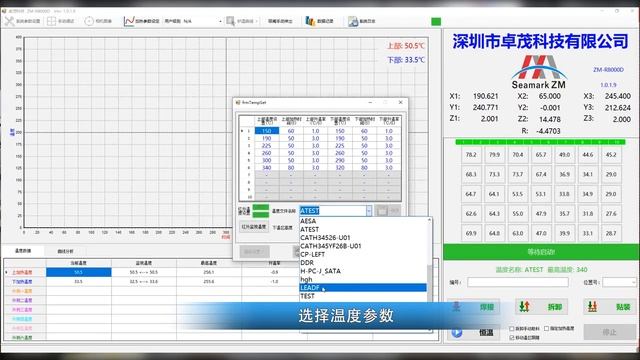The width and height of the screenshot is (640, 360).
Task: Select the 290 cell in dialog table
Action: point(340,160)
